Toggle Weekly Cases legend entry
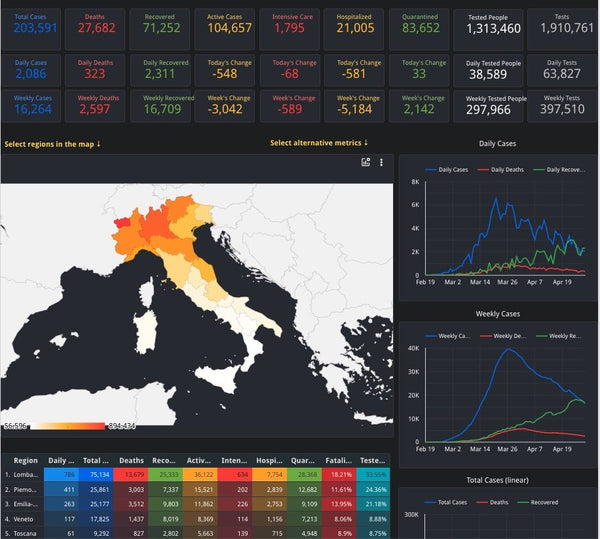Screen dimensions: 600x539 (x=448, y=336)
